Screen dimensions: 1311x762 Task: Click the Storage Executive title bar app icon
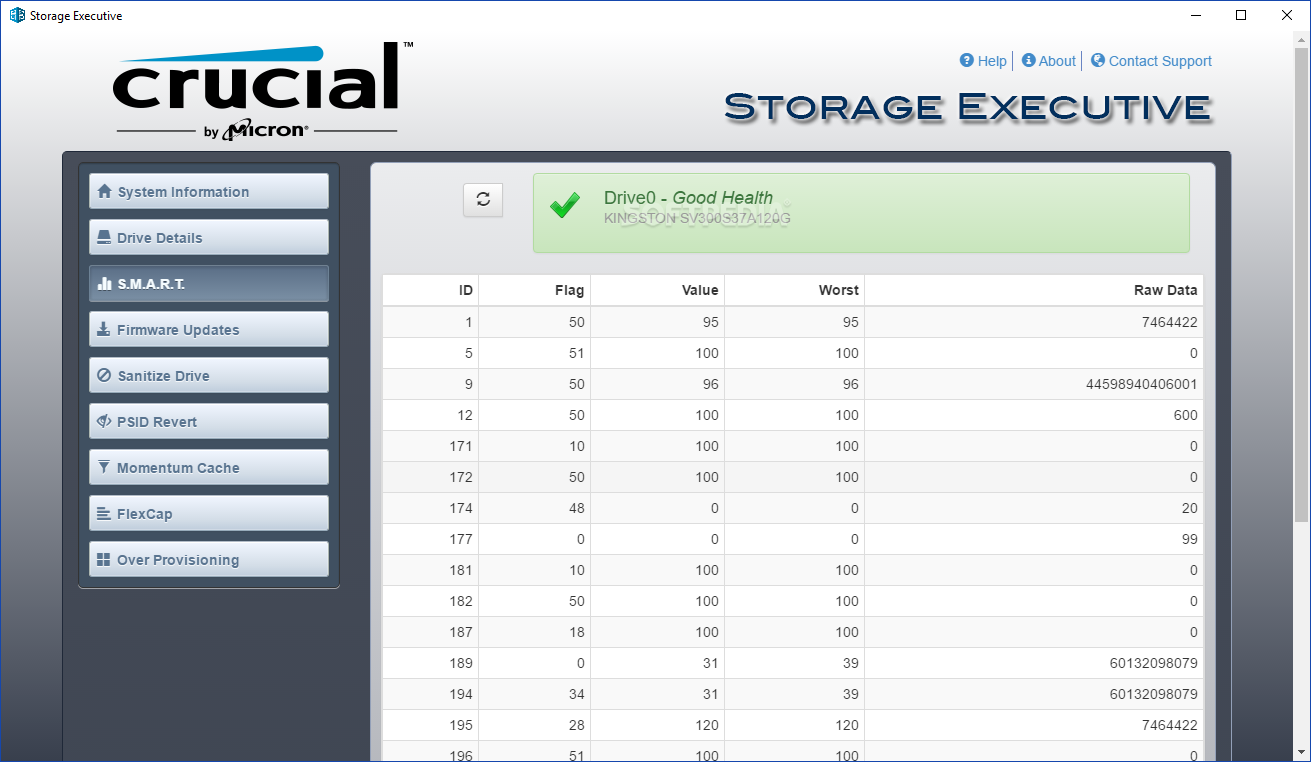click(x=17, y=16)
